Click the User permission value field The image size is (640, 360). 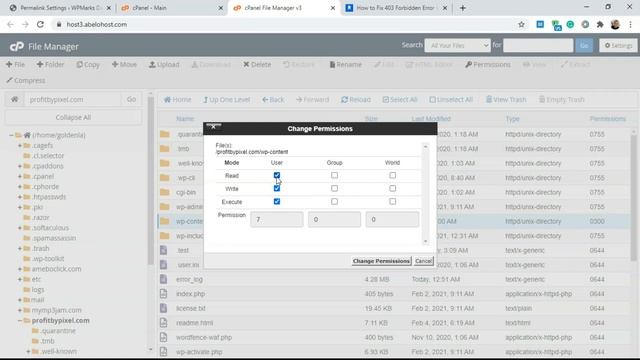click(x=277, y=219)
